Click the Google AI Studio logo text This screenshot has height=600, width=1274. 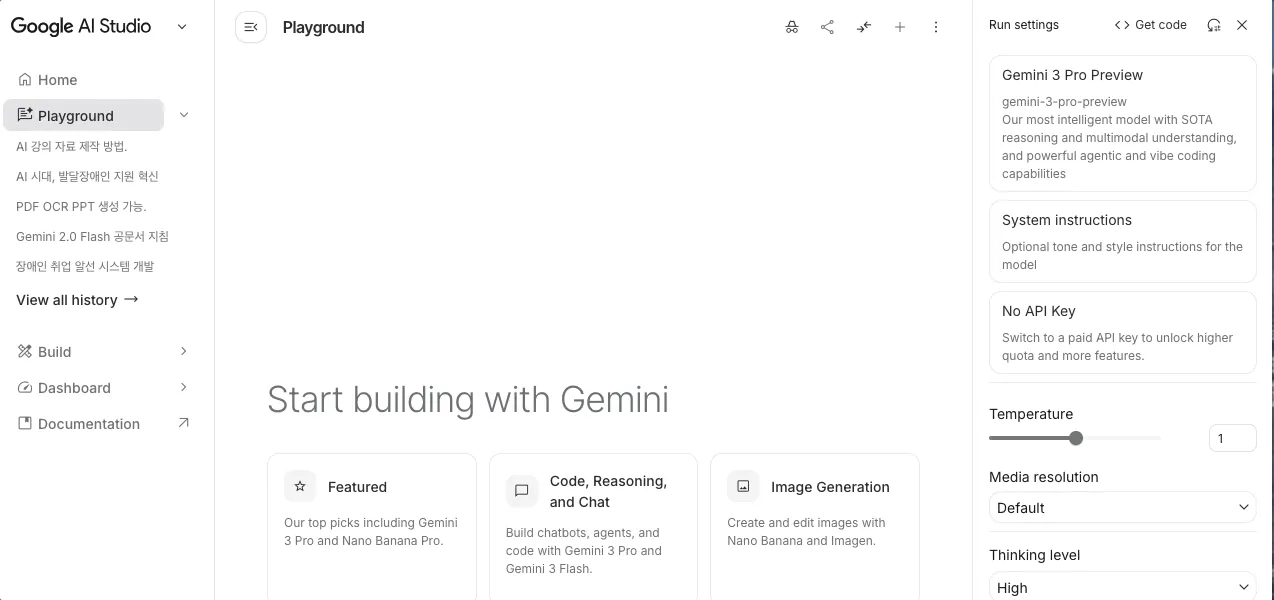click(81, 27)
